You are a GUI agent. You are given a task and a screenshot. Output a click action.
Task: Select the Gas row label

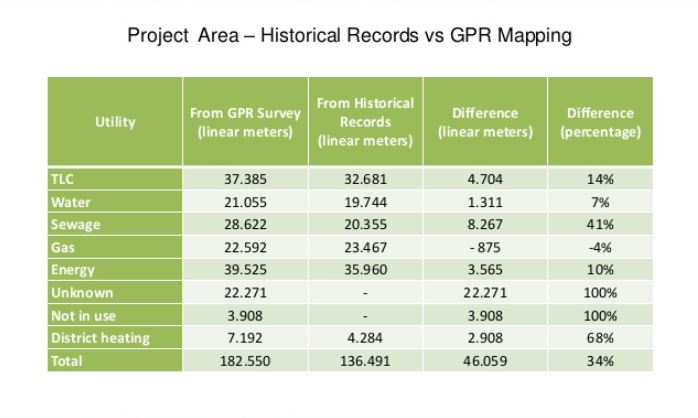tap(62, 247)
